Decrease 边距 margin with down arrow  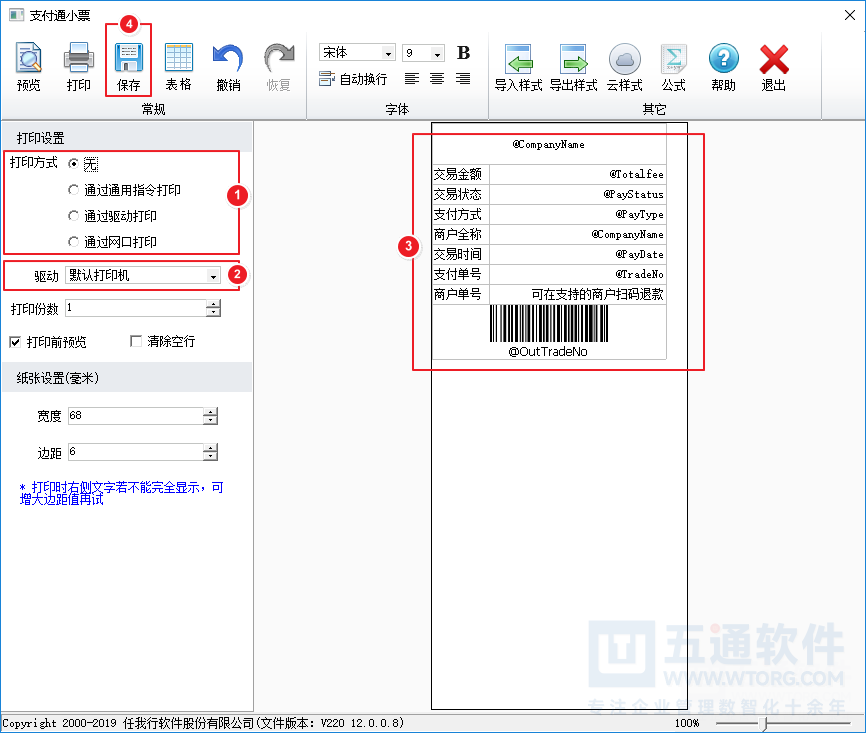(210, 456)
